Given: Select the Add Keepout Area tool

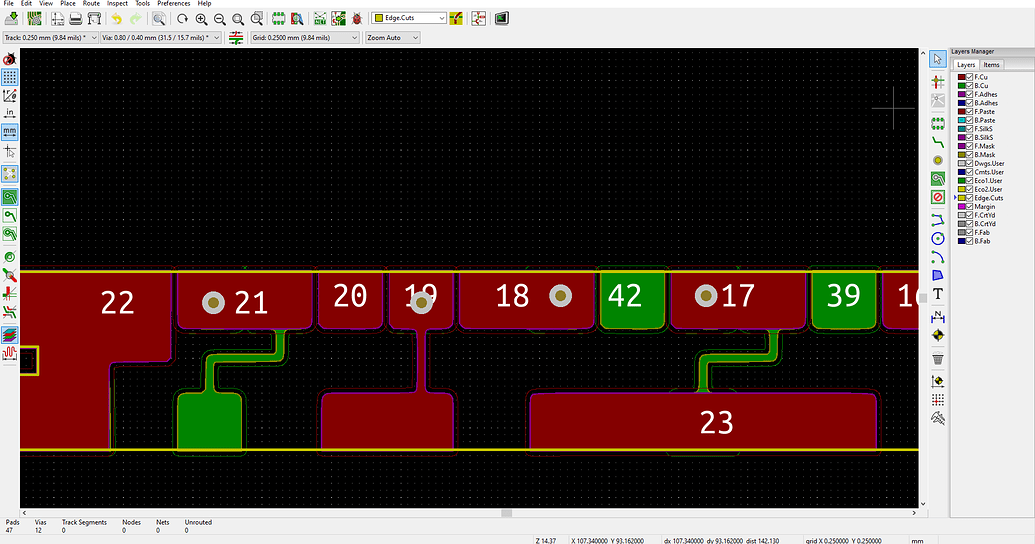Looking at the screenshot, I should [x=937, y=197].
